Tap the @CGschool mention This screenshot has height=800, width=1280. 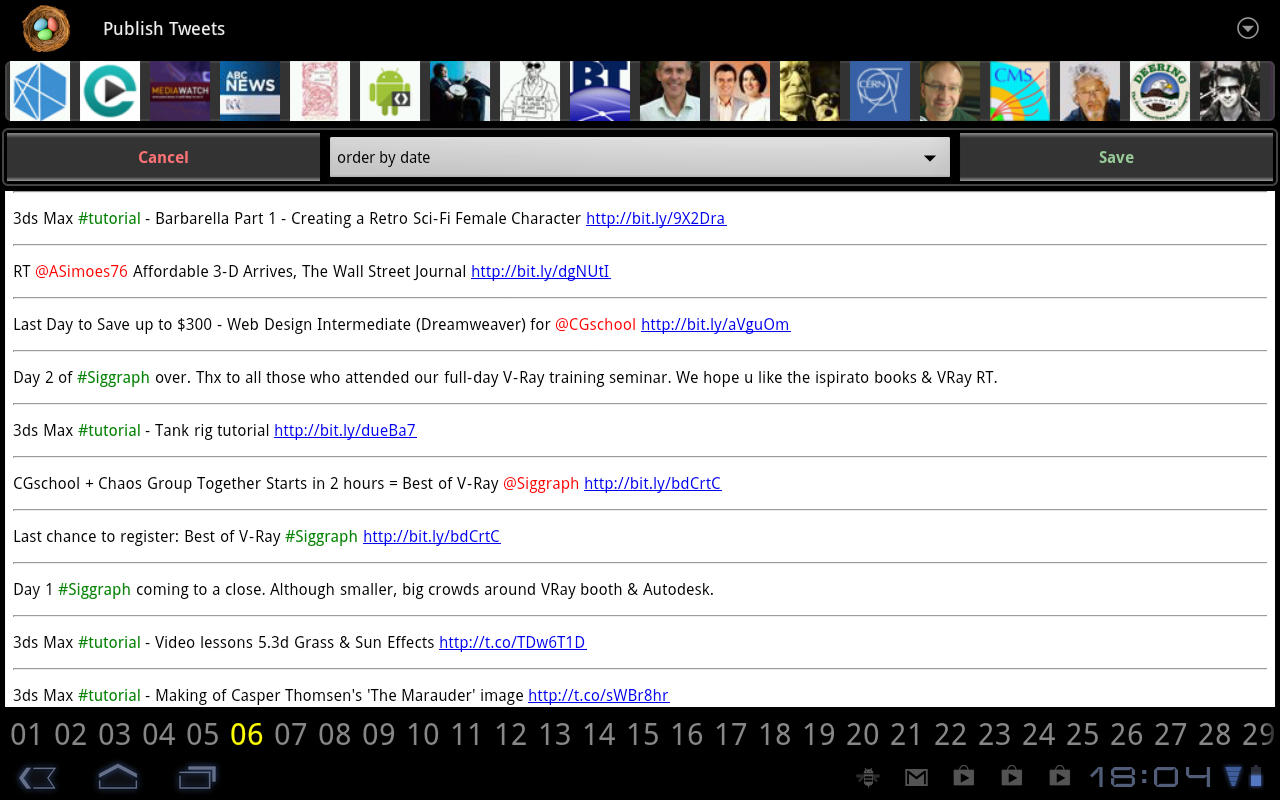pyautogui.click(x=596, y=324)
